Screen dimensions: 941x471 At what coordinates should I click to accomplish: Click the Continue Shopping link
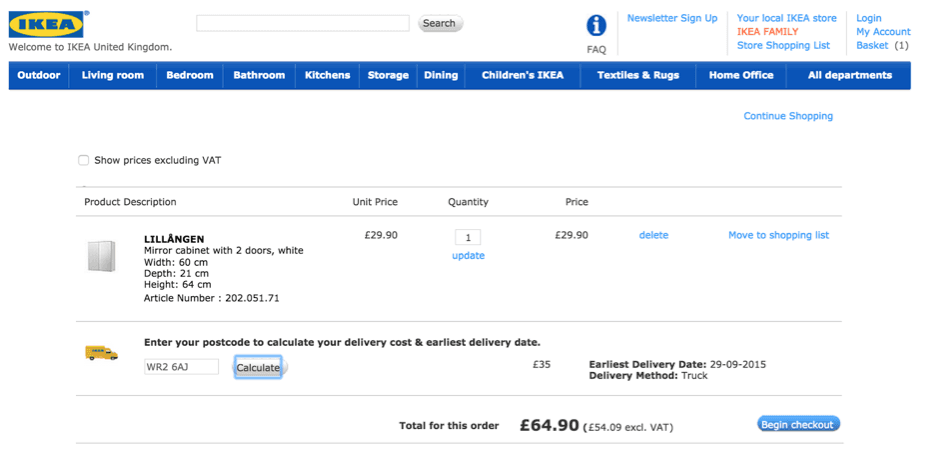[788, 116]
